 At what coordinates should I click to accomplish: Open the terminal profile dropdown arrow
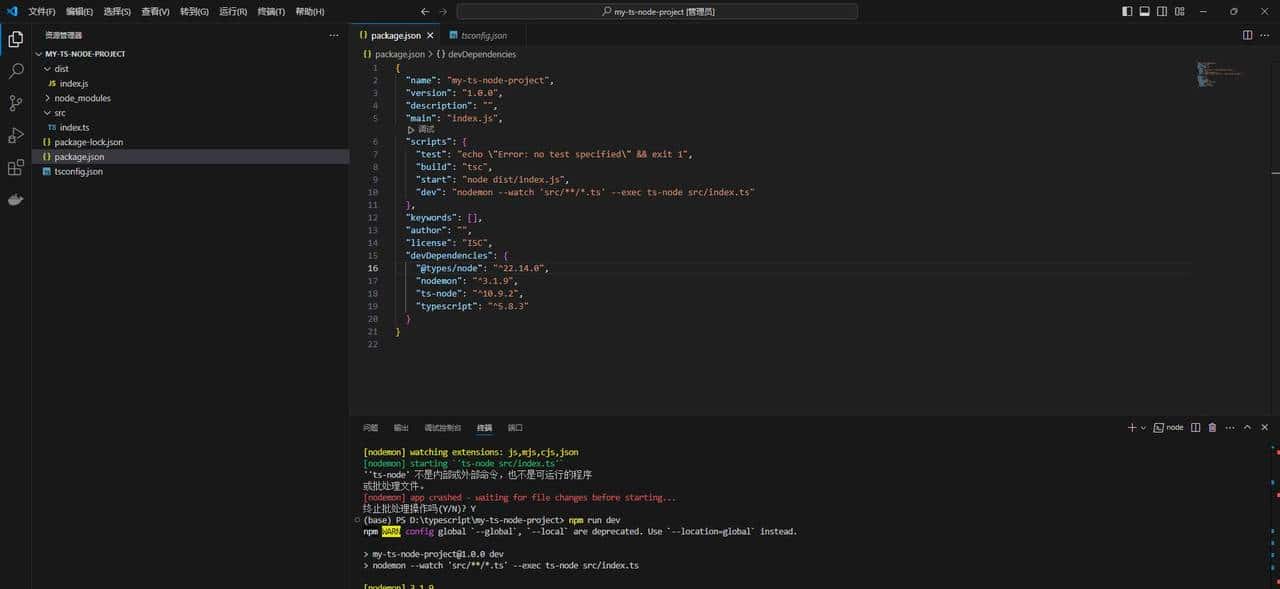pos(1143,427)
